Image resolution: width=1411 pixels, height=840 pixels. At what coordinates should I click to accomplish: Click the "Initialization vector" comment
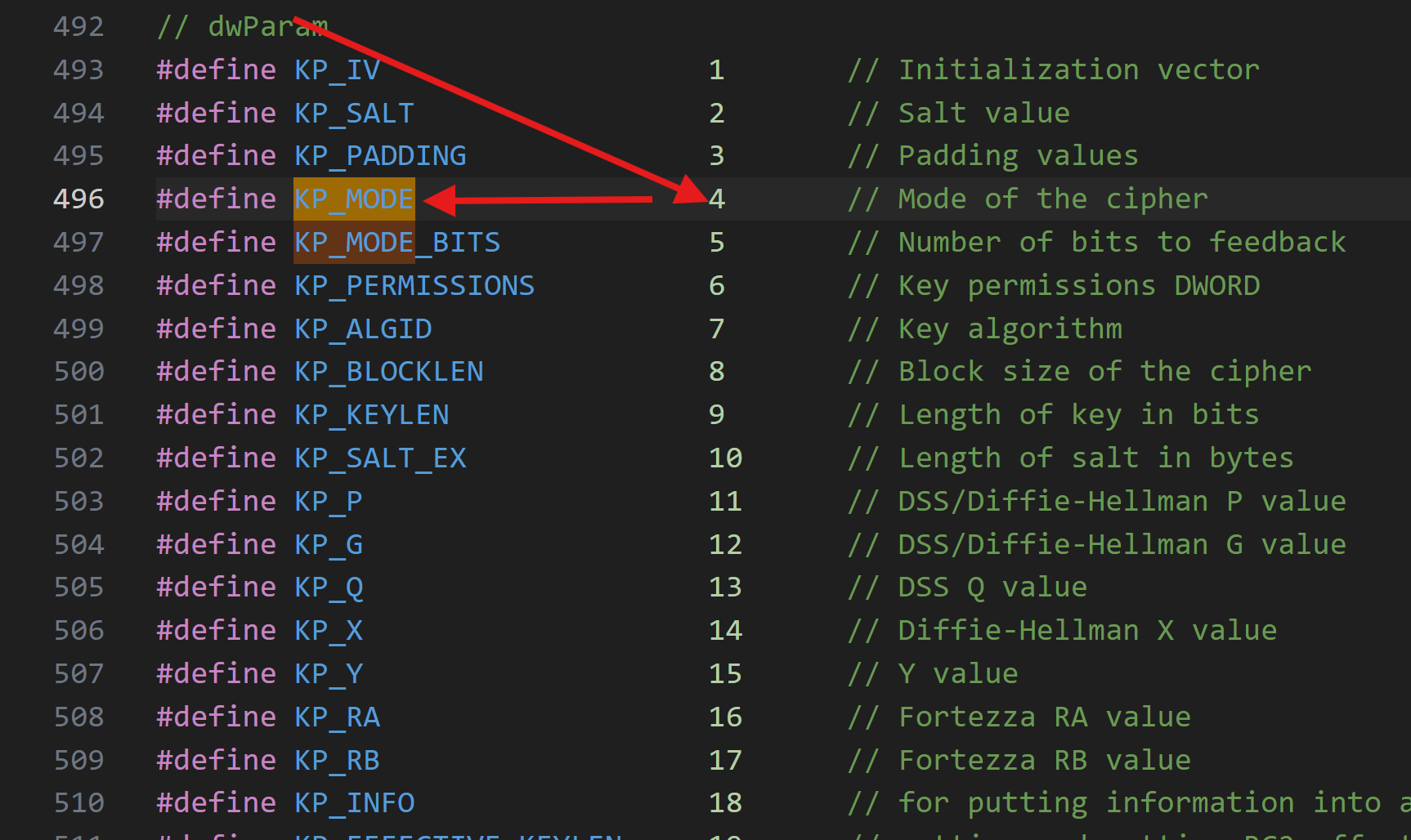(1054, 70)
